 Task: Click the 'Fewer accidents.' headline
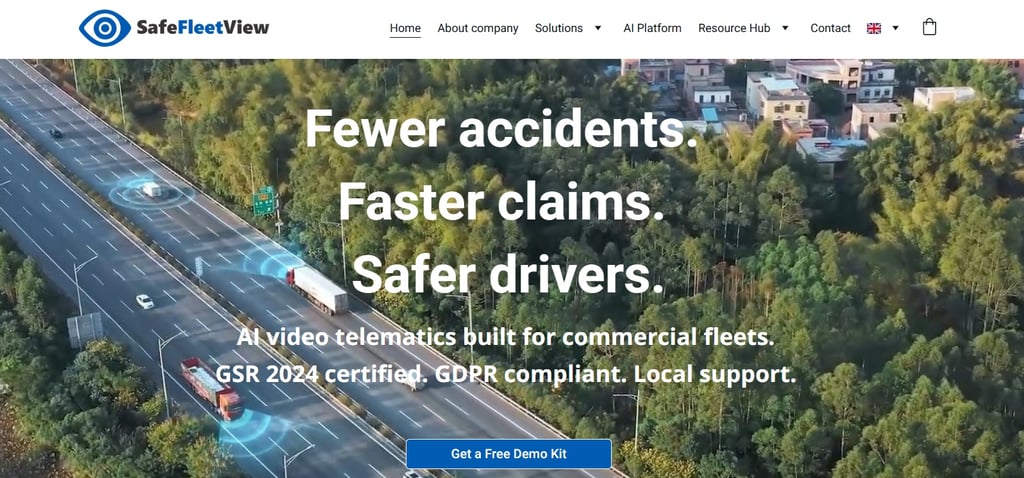[x=502, y=127]
